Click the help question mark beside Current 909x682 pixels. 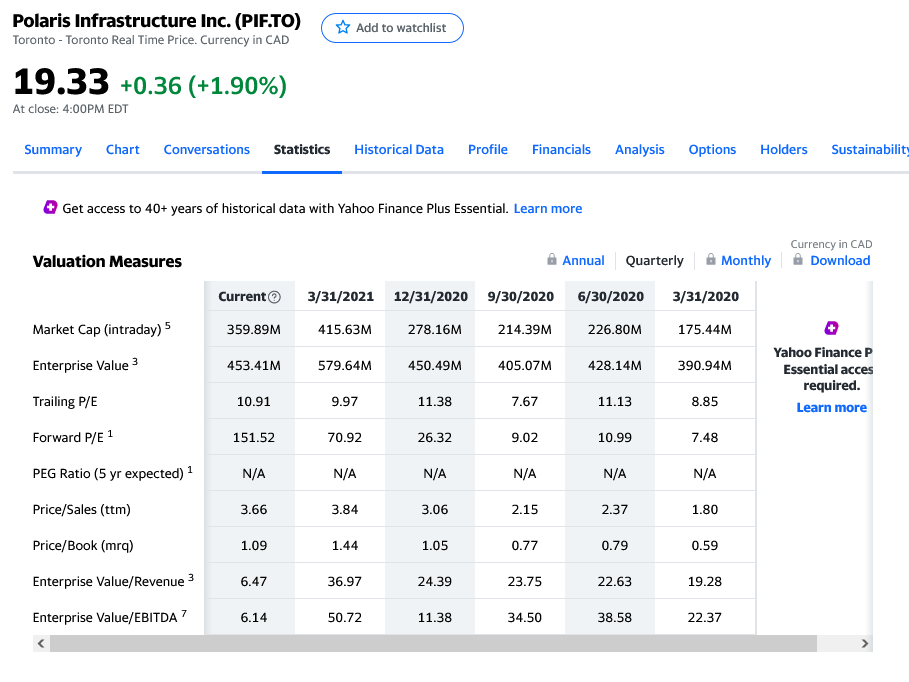(x=275, y=297)
